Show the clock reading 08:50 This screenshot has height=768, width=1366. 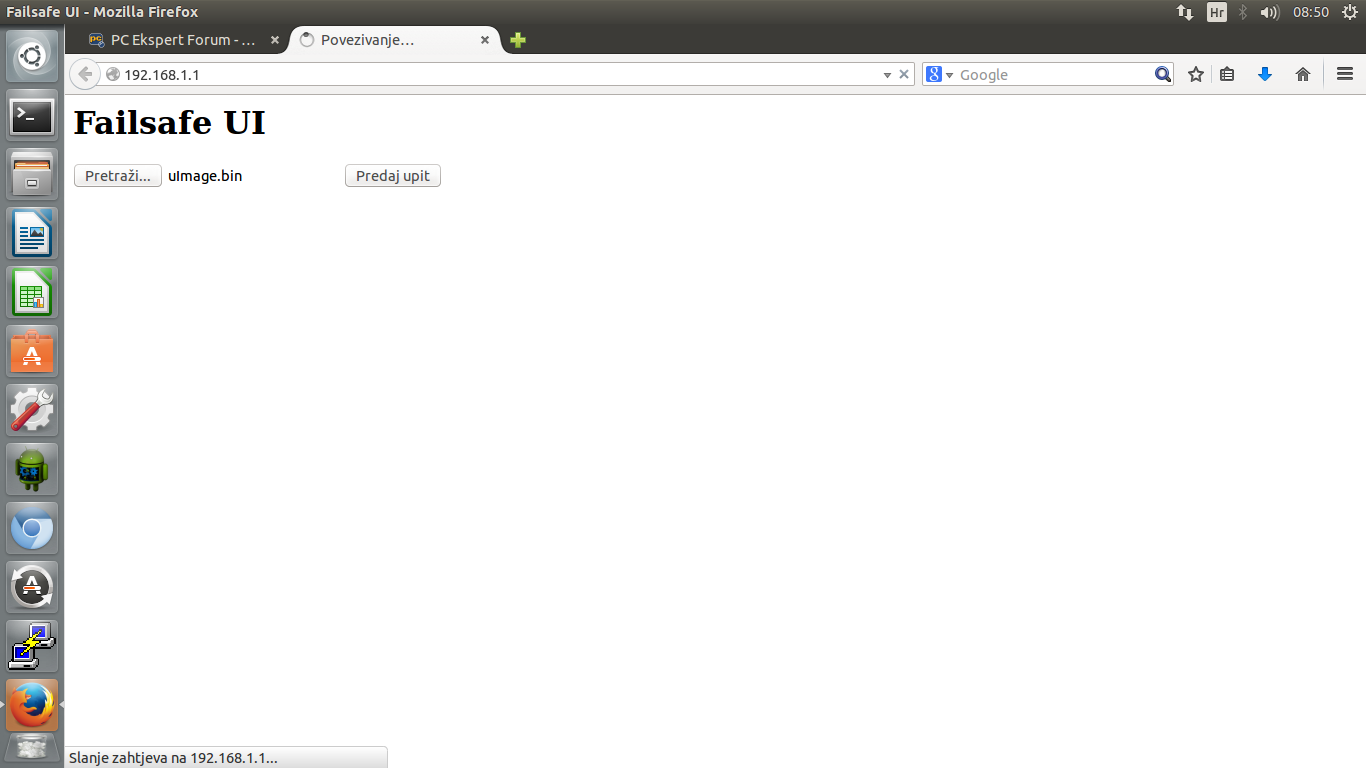pos(1310,12)
